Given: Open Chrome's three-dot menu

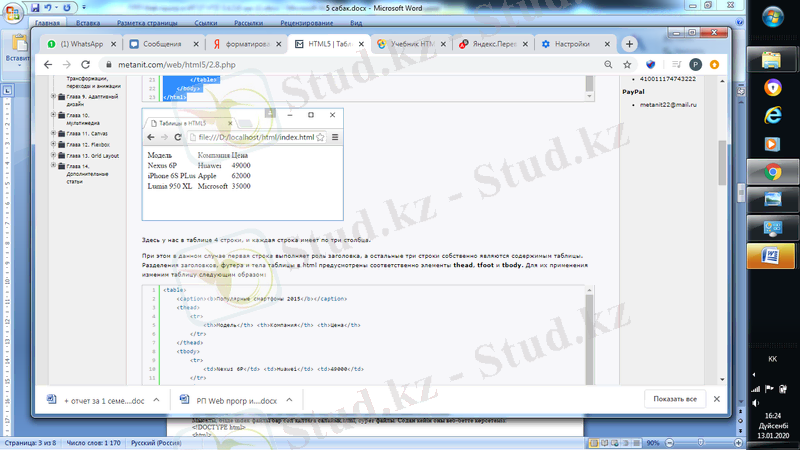Looking at the screenshot, I should point(714,64).
